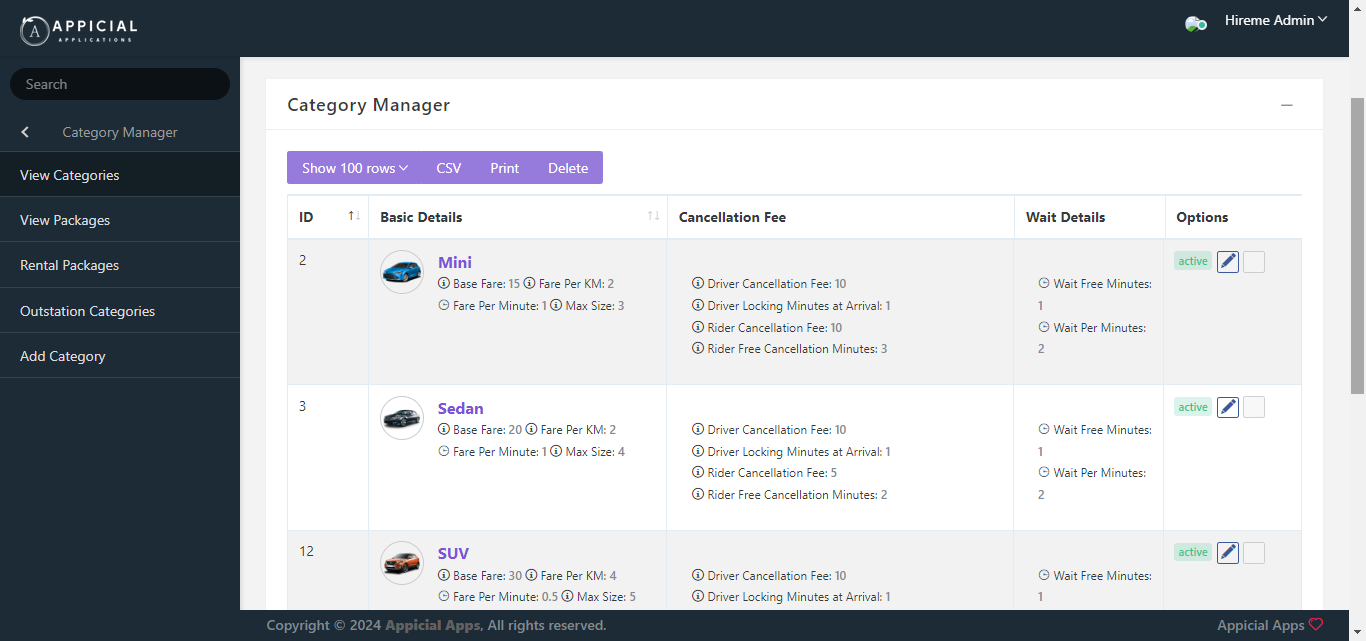
Task: Open Add Category in sidebar
Action: (120, 356)
